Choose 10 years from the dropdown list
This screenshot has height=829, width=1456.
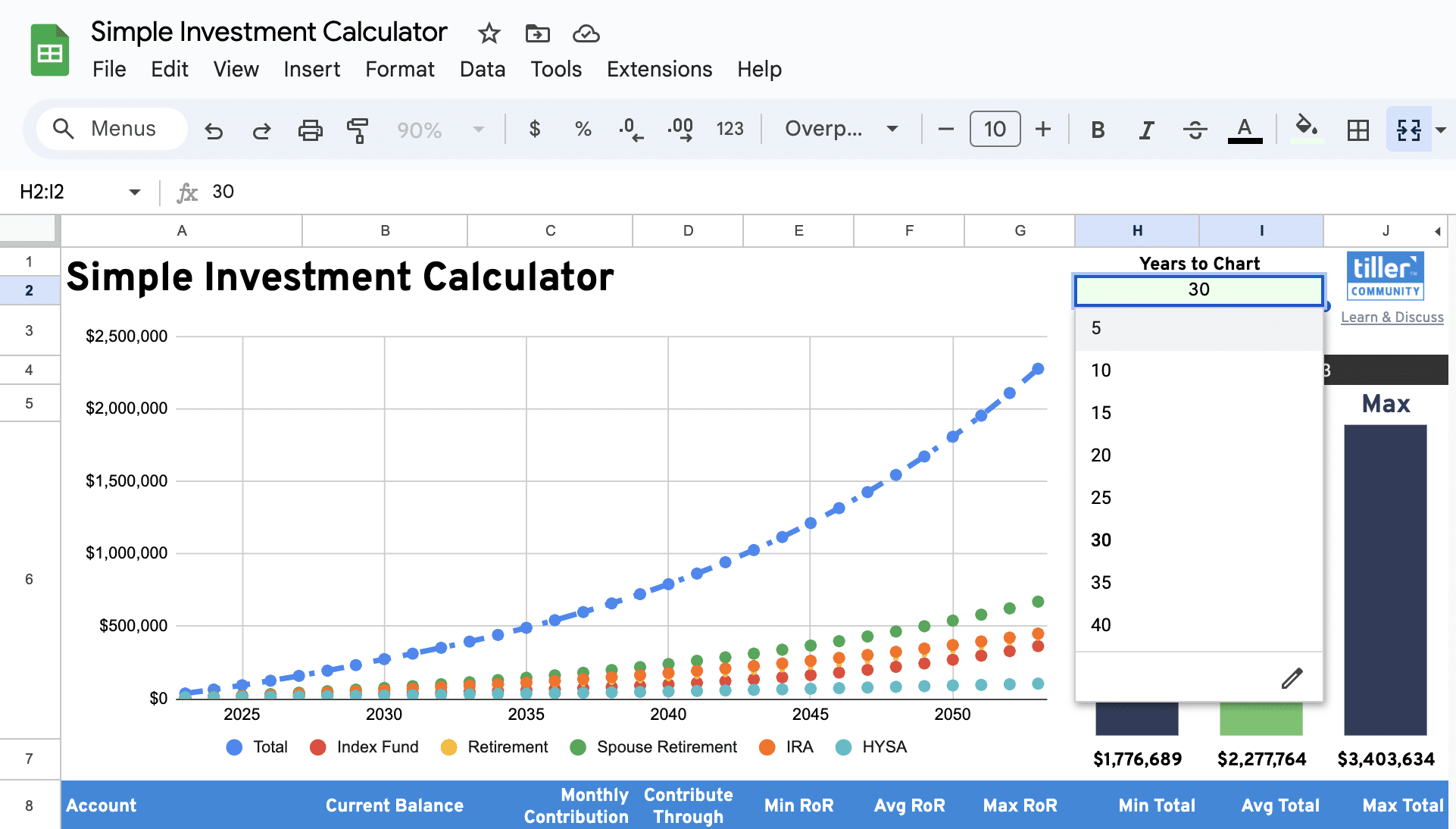1198,371
